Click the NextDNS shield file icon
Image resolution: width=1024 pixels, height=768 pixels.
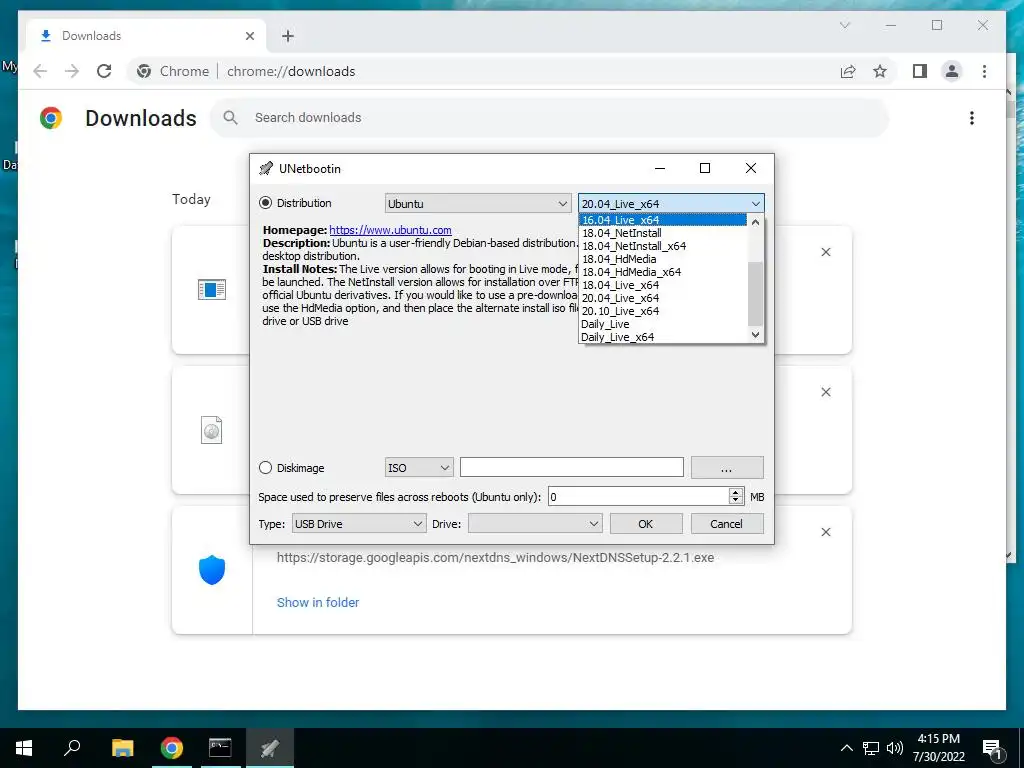point(212,570)
